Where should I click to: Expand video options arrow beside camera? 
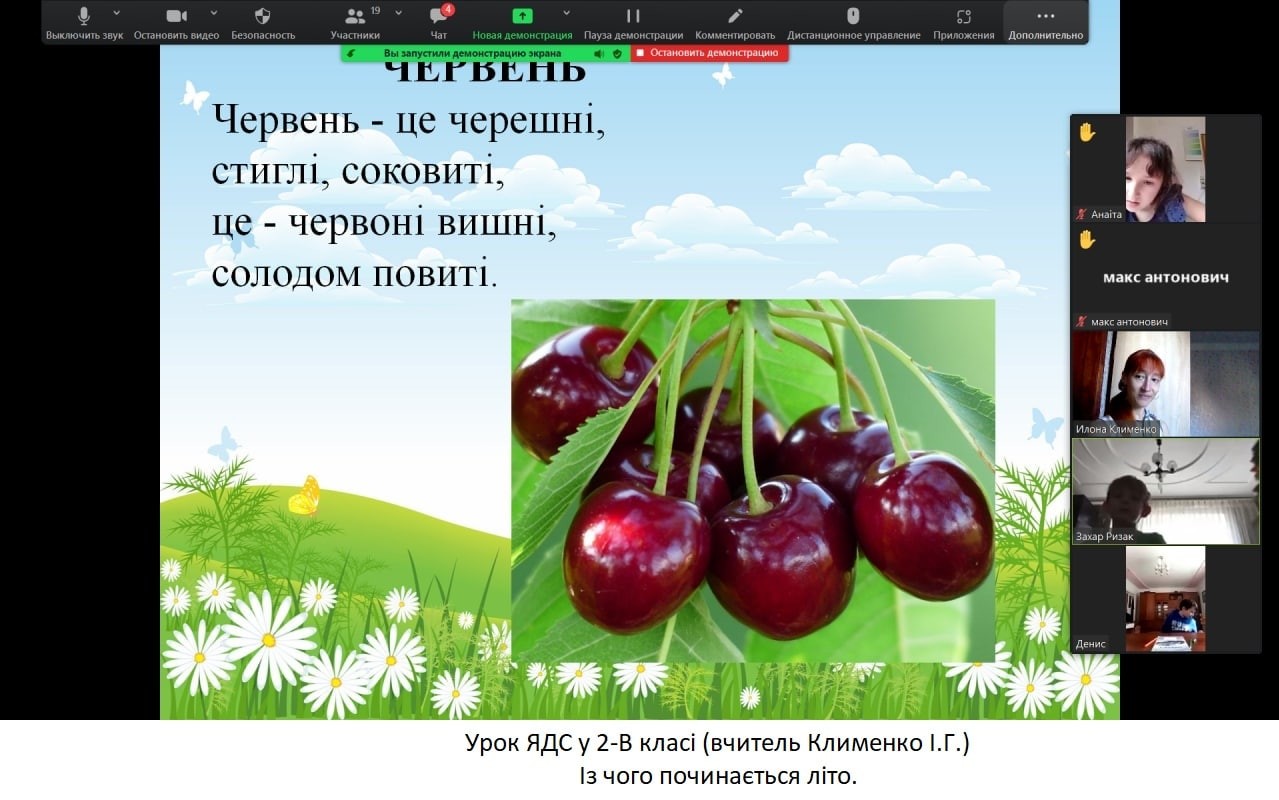coord(214,13)
